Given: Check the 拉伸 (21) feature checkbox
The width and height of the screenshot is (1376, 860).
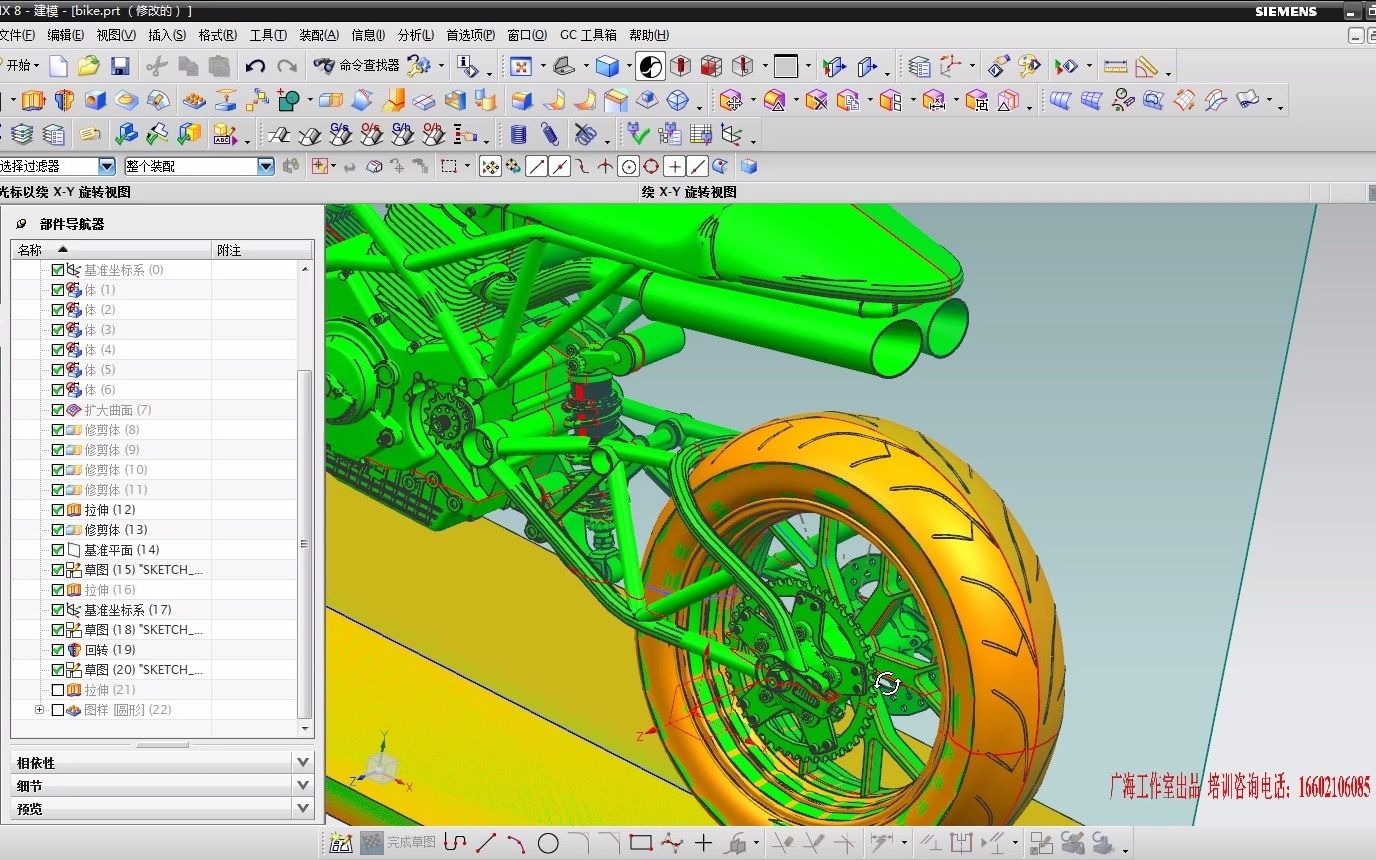Looking at the screenshot, I should [x=58, y=690].
